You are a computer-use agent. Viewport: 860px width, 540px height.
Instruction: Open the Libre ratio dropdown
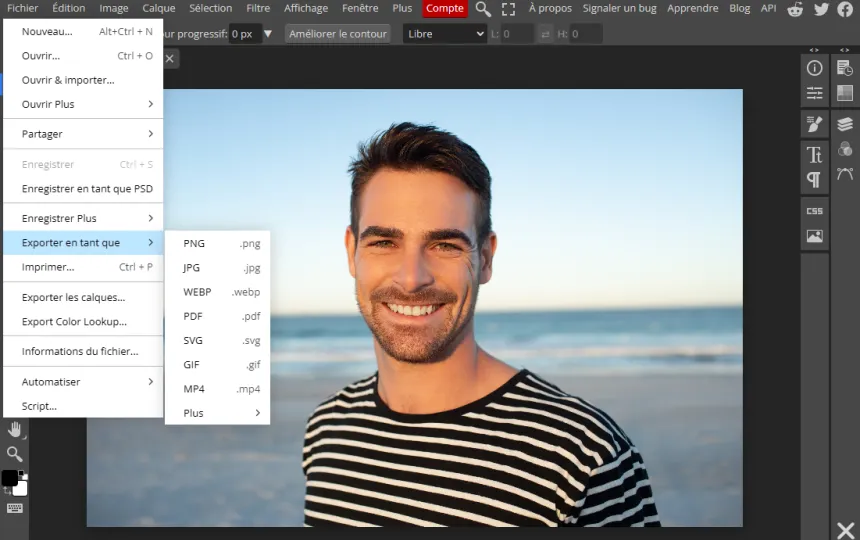click(x=445, y=34)
